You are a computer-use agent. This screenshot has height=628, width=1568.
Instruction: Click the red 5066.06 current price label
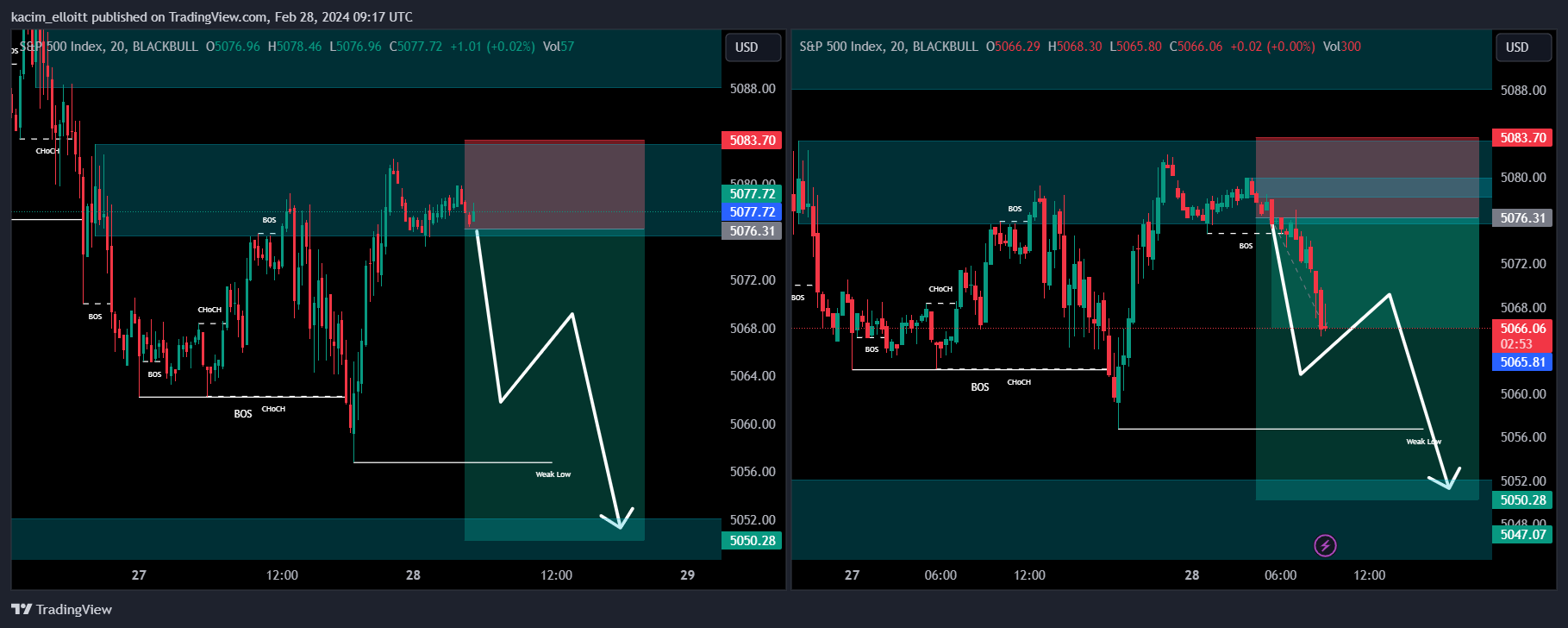coord(1522,329)
